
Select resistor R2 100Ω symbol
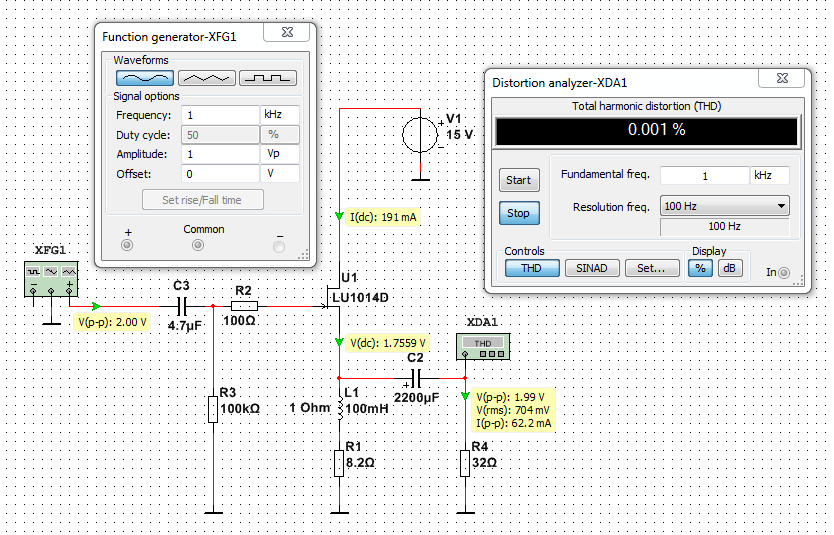pos(245,306)
